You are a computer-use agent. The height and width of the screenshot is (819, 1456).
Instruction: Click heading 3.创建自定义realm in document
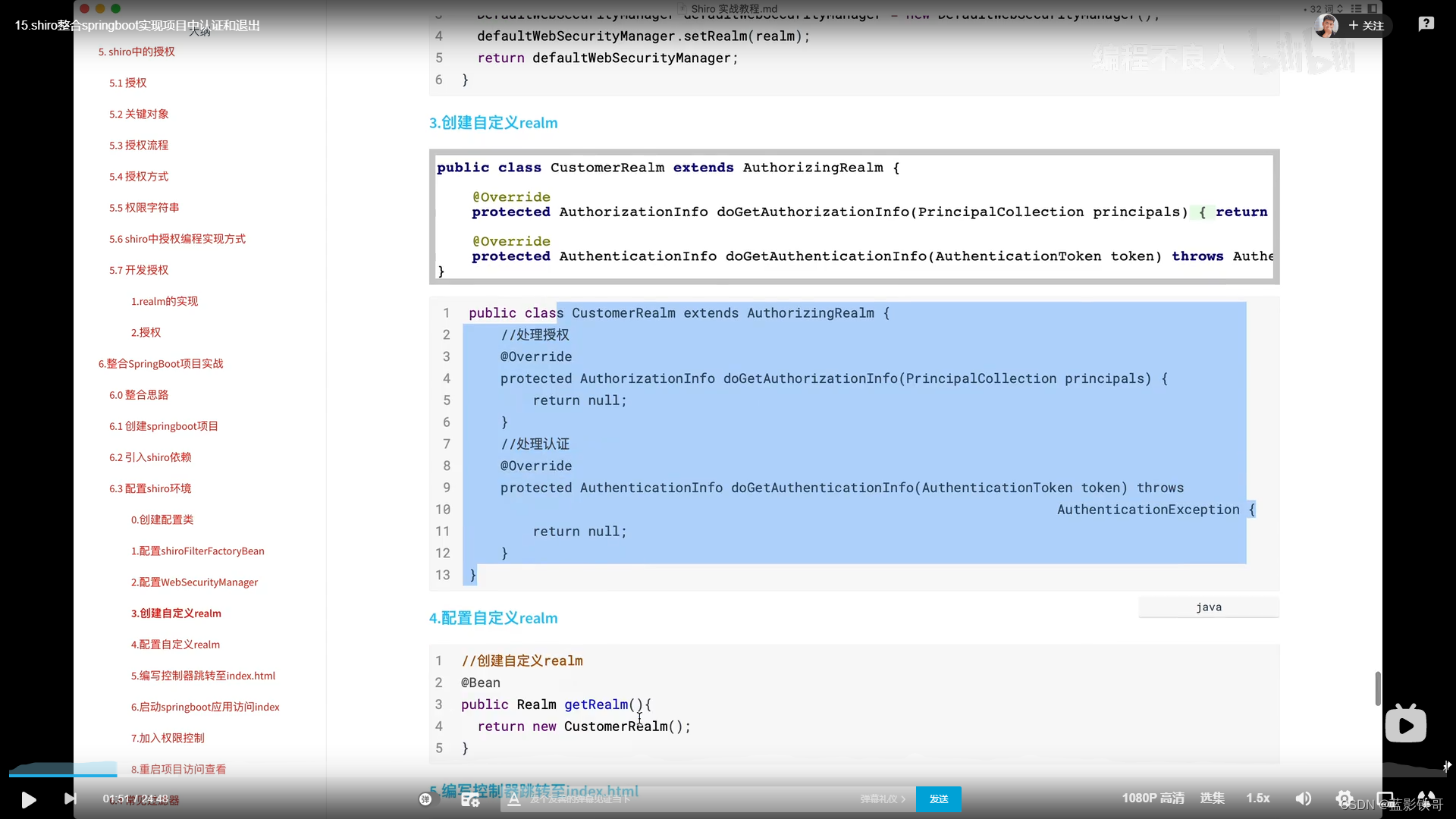[494, 123]
